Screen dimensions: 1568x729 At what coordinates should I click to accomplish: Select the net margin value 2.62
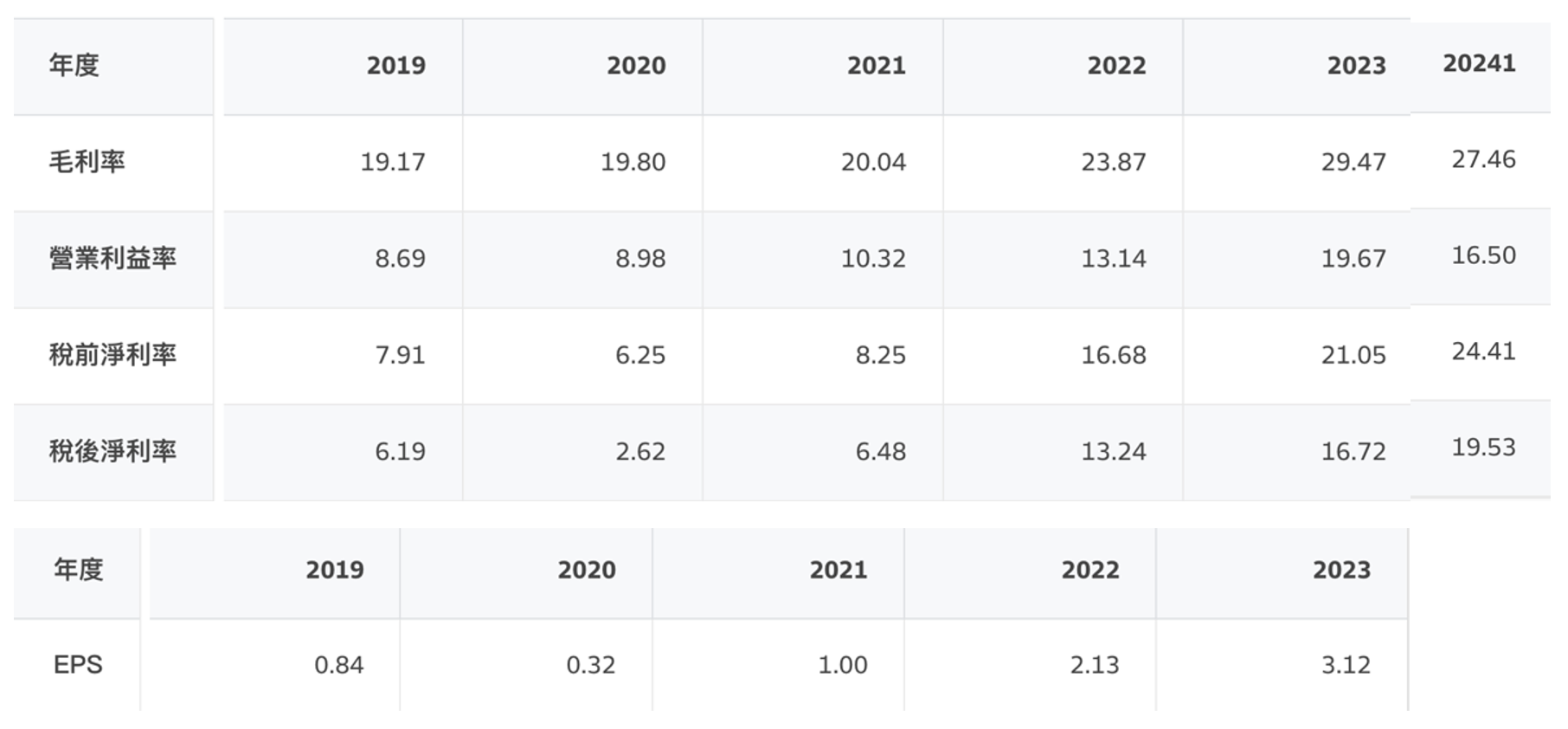(639, 451)
